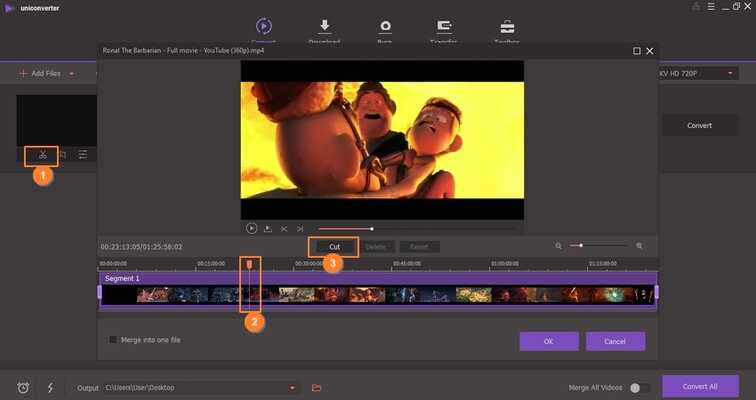Image resolution: width=756 pixels, height=400 pixels.
Task: Click Cancel in the trim dialog
Action: (x=615, y=341)
